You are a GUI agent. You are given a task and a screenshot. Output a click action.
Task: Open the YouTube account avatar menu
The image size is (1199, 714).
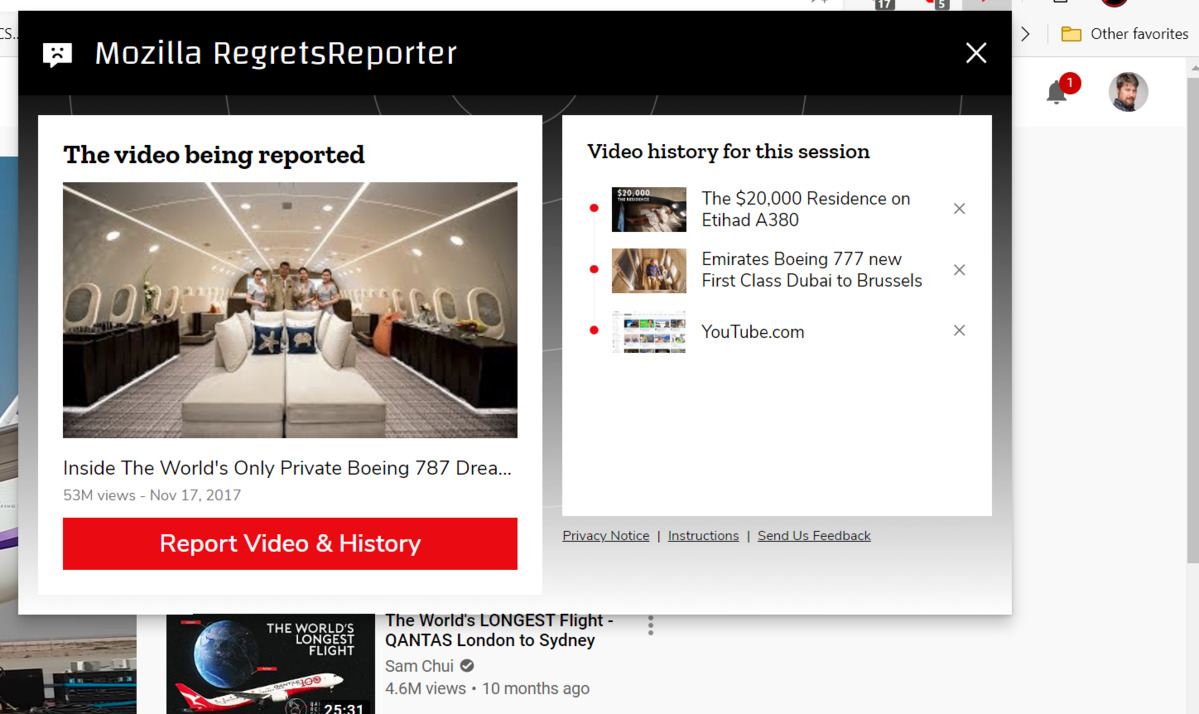click(x=1128, y=92)
